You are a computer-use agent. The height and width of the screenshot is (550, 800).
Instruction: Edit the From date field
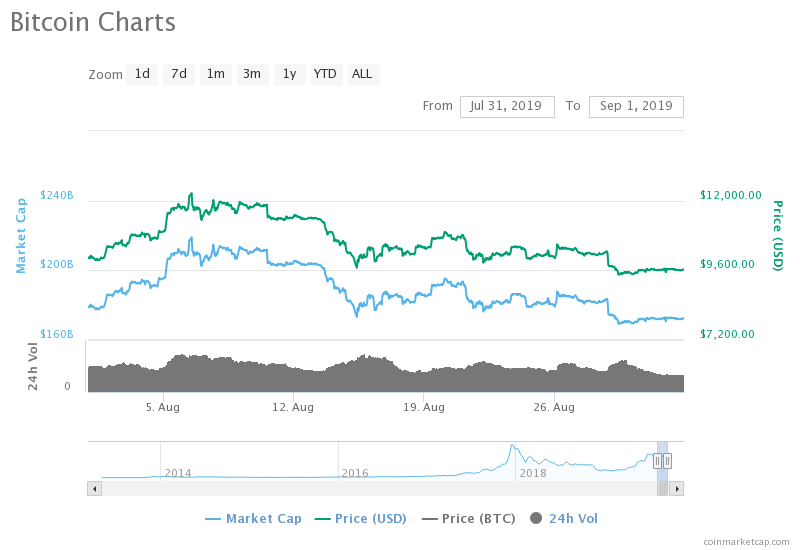507,106
